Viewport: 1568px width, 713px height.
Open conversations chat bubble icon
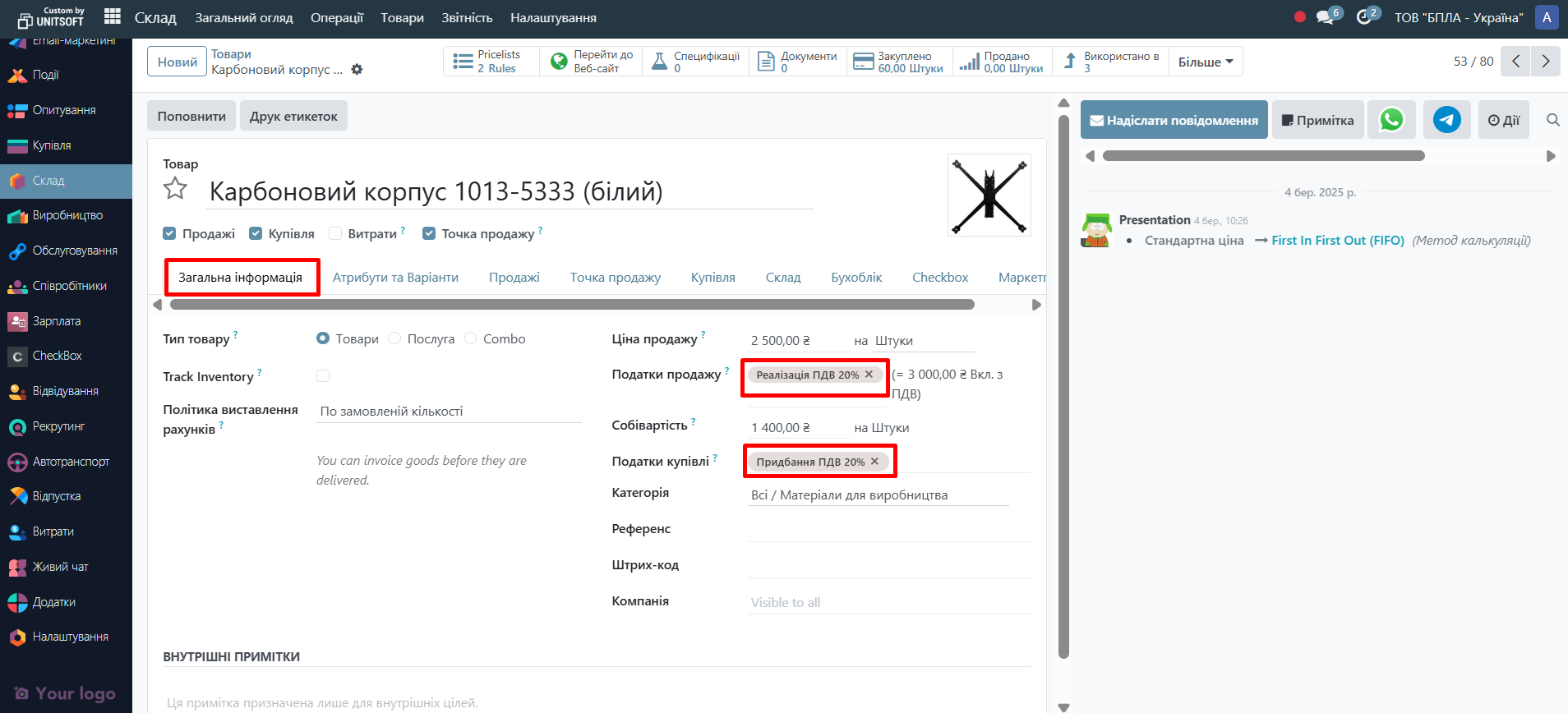[x=1325, y=17]
